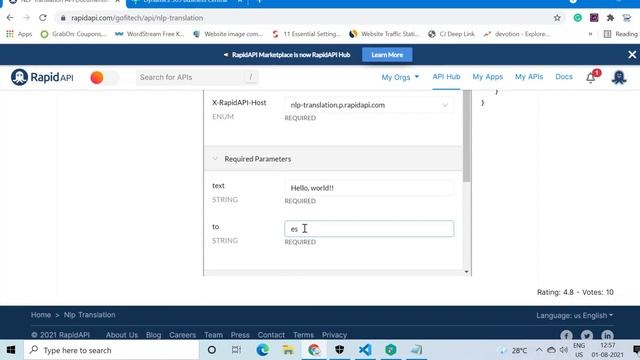
Task: Open LinkedIn link in footer
Action: (x=607, y=336)
